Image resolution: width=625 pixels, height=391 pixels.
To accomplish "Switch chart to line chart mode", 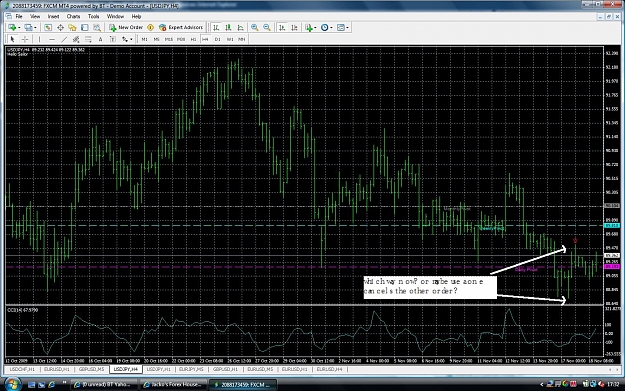I will tap(240, 28).
